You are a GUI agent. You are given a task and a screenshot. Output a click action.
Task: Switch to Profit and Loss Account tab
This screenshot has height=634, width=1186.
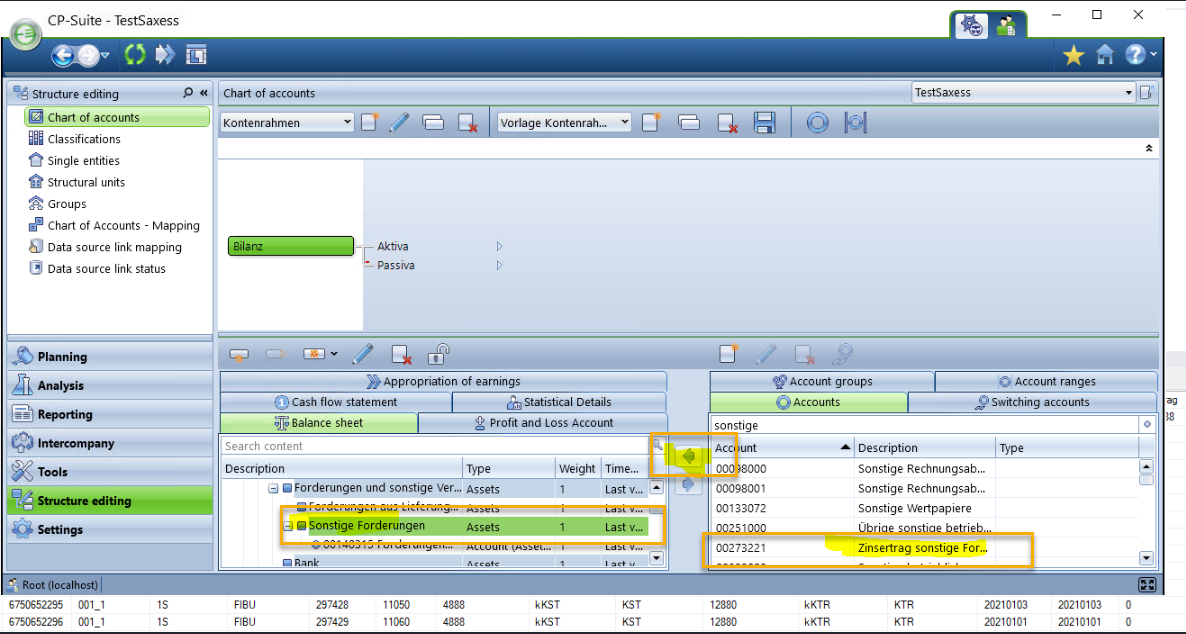pos(542,423)
